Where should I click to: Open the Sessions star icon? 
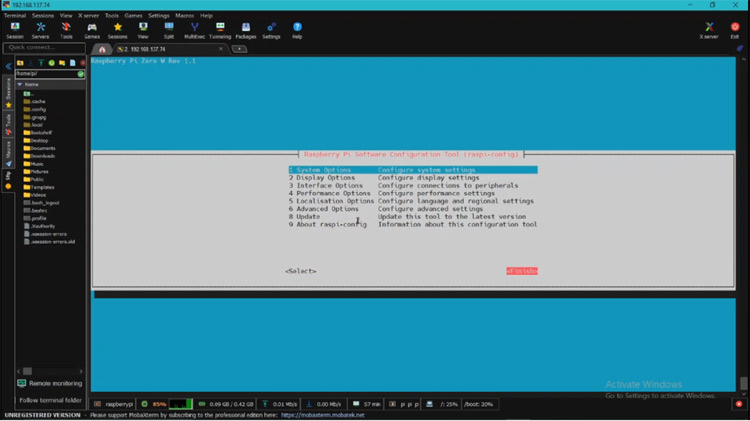click(x=117, y=30)
